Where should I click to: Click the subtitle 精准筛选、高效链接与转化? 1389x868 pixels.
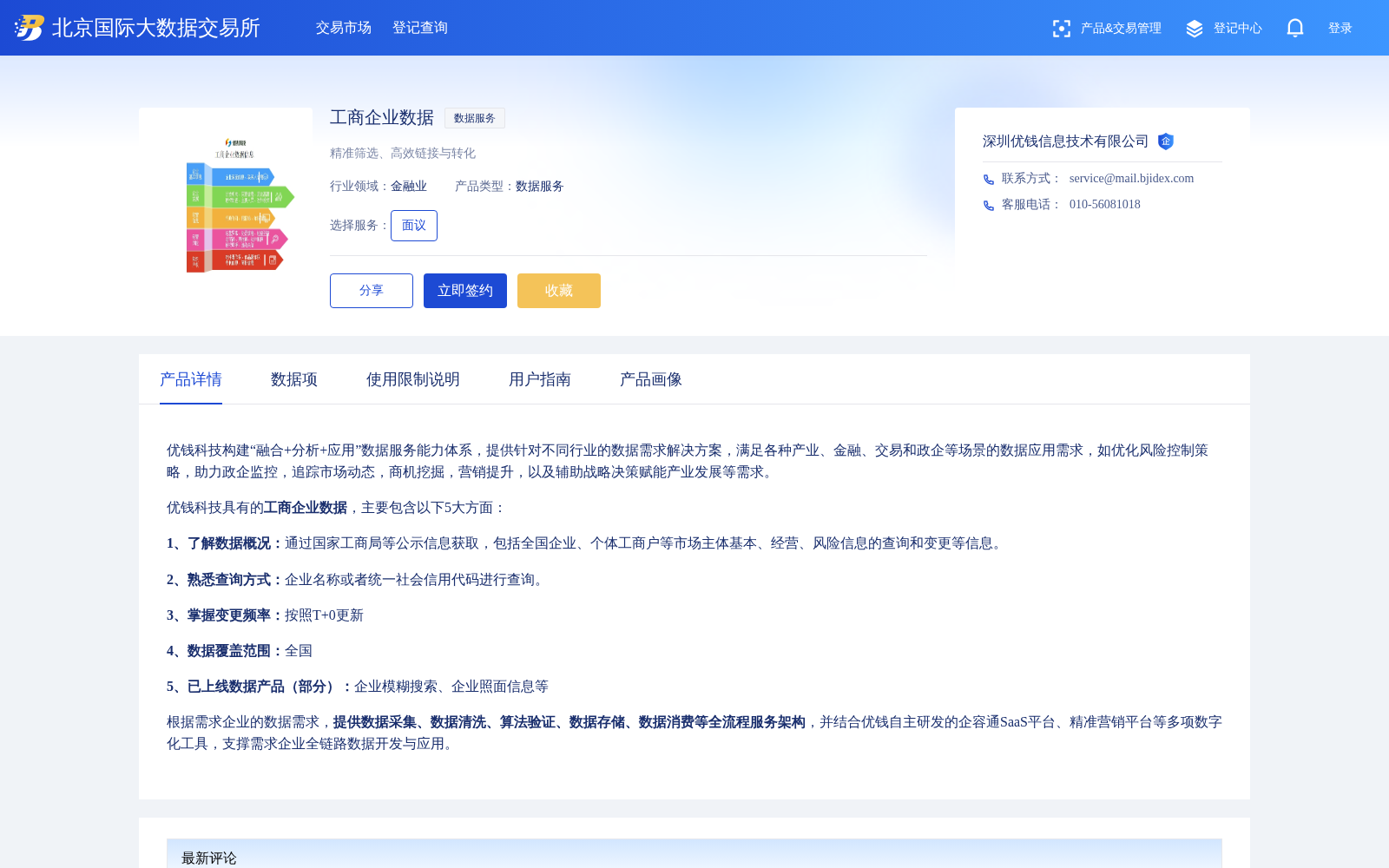point(403,154)
